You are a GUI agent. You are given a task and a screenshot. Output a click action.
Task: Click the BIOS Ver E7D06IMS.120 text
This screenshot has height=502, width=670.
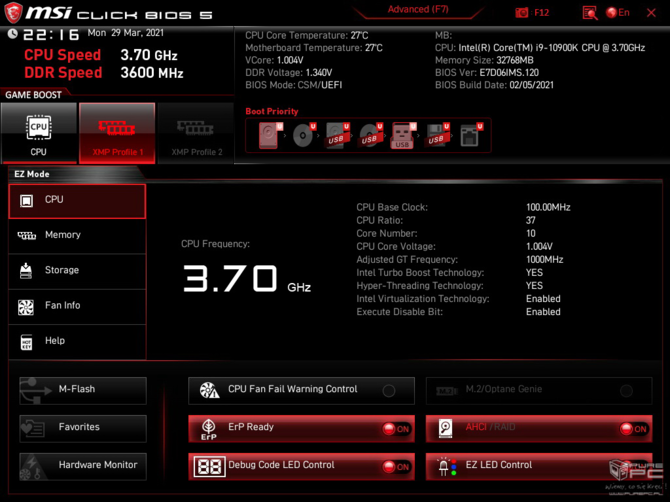487,73
